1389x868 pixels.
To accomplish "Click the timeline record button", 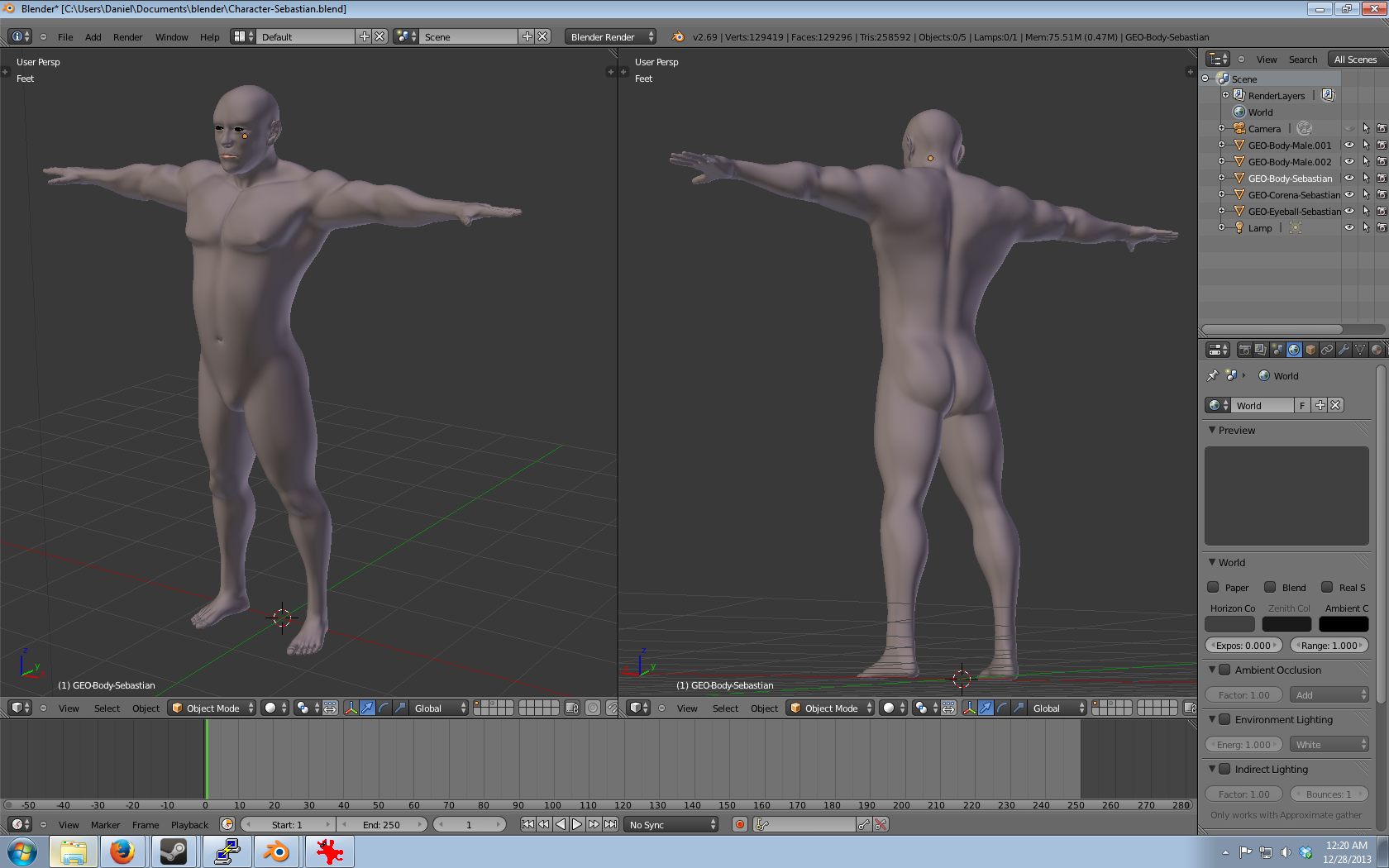I will [x=740, y=824].
